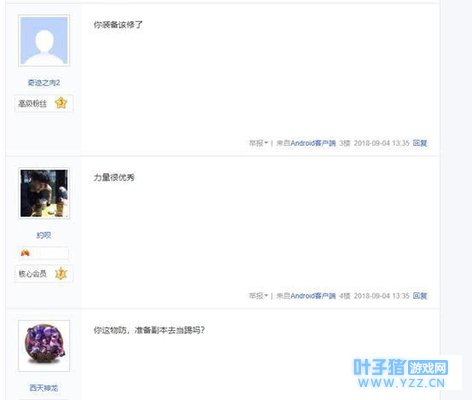Expand the 举报 dropdown on floor 3
The width and height of the screenshot is (472, 400).
coord(258,143)
